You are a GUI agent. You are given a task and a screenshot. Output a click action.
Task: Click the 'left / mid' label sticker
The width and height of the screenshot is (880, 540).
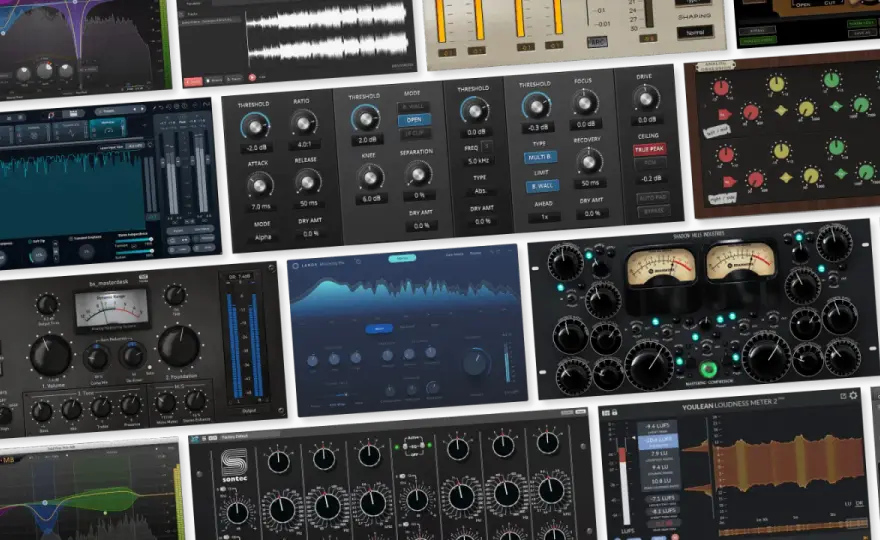[717, 132]
